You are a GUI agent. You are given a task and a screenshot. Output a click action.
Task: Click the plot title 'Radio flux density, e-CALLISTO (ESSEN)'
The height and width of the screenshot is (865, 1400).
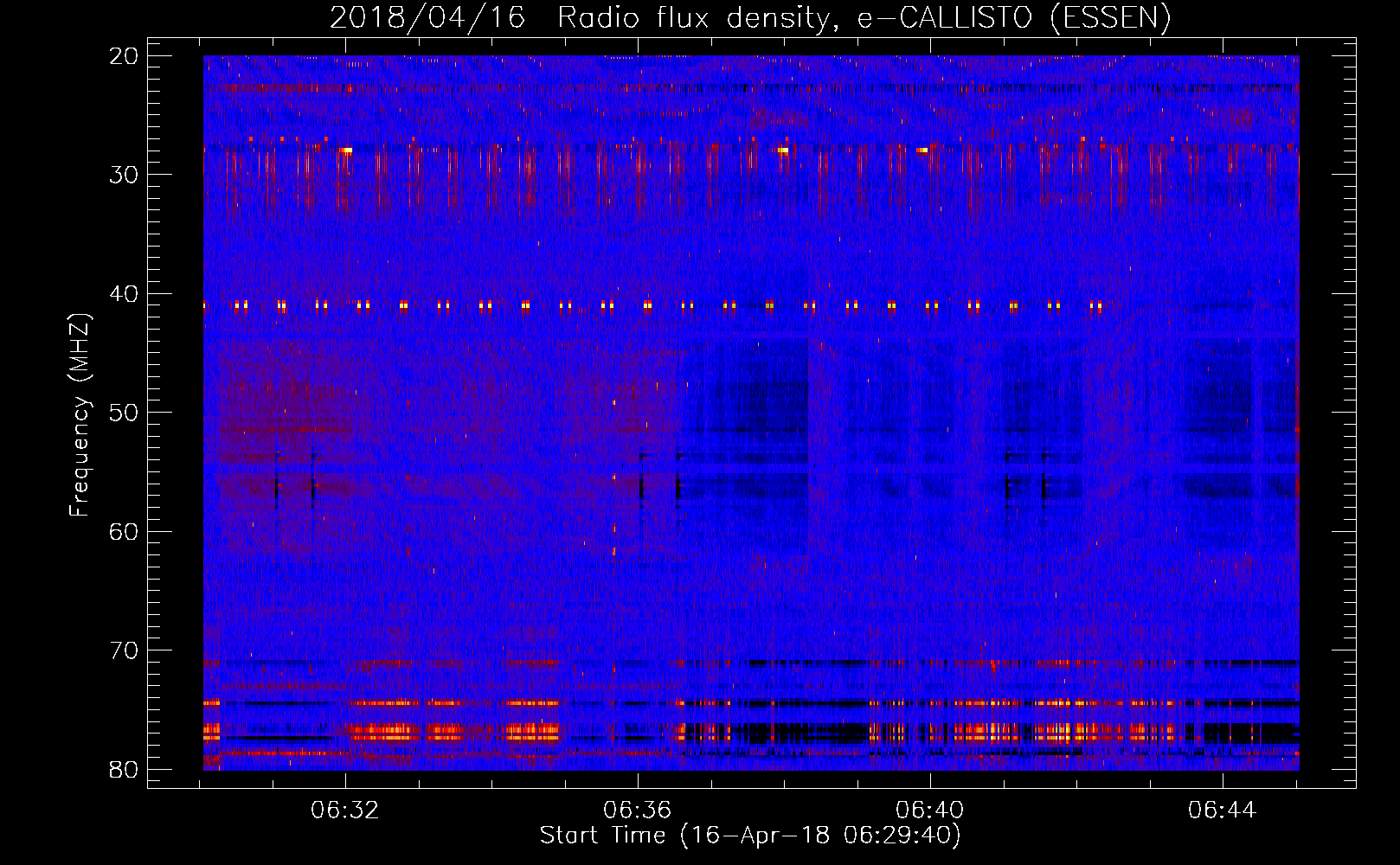tap(864, 18)
